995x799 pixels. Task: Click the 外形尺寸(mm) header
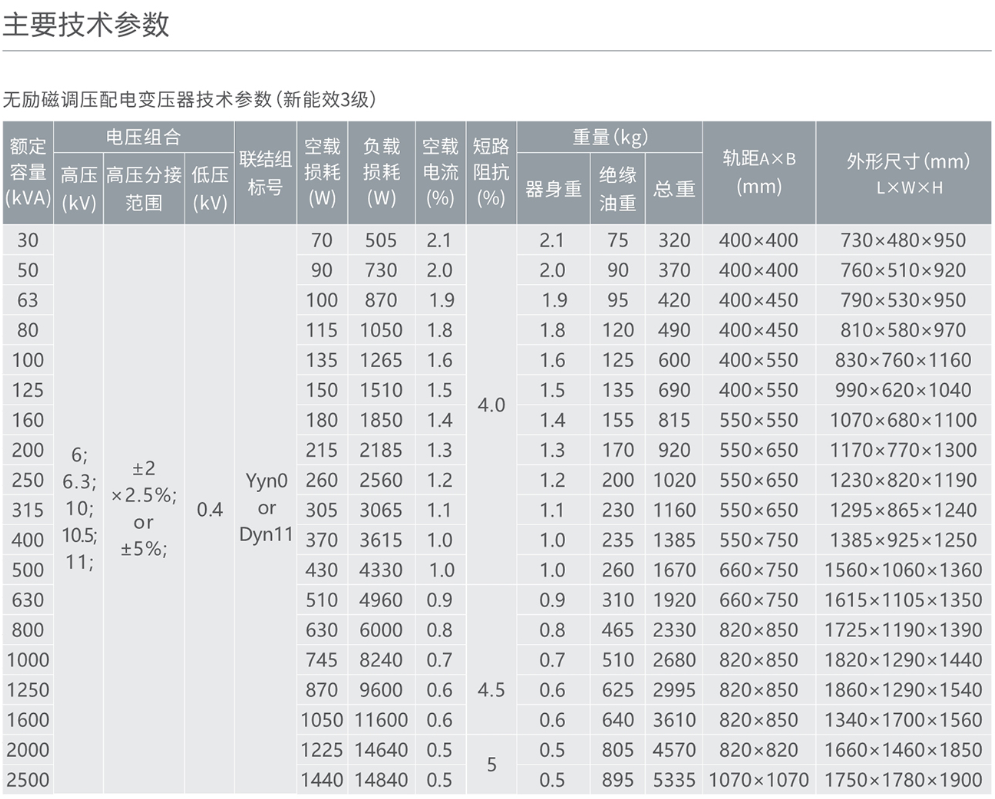coord(904,173)
